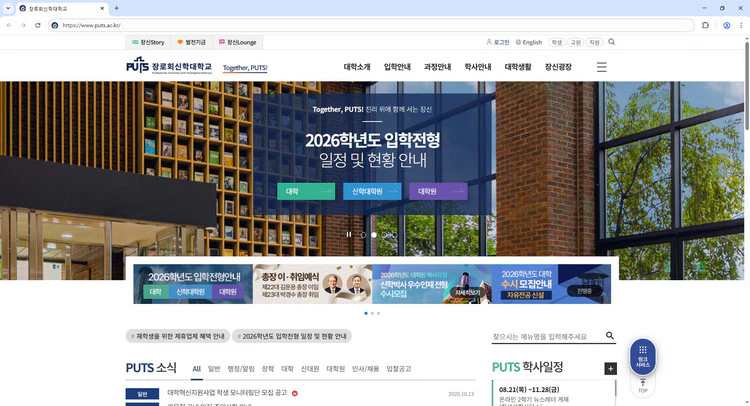Select the last hero slide indicator dot

tap(395, 235)
